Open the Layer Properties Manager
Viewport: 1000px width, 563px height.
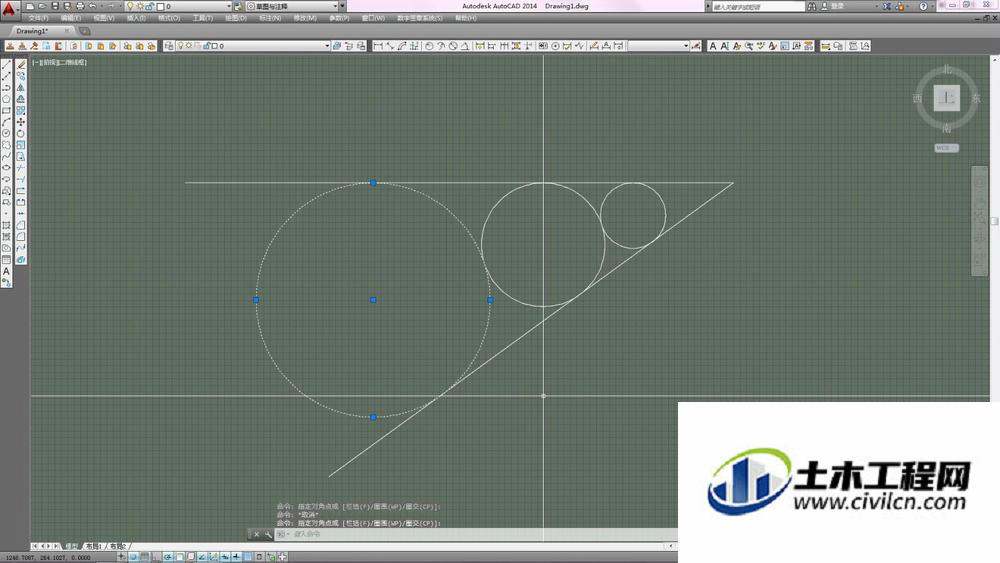click(x=169, y=46)
